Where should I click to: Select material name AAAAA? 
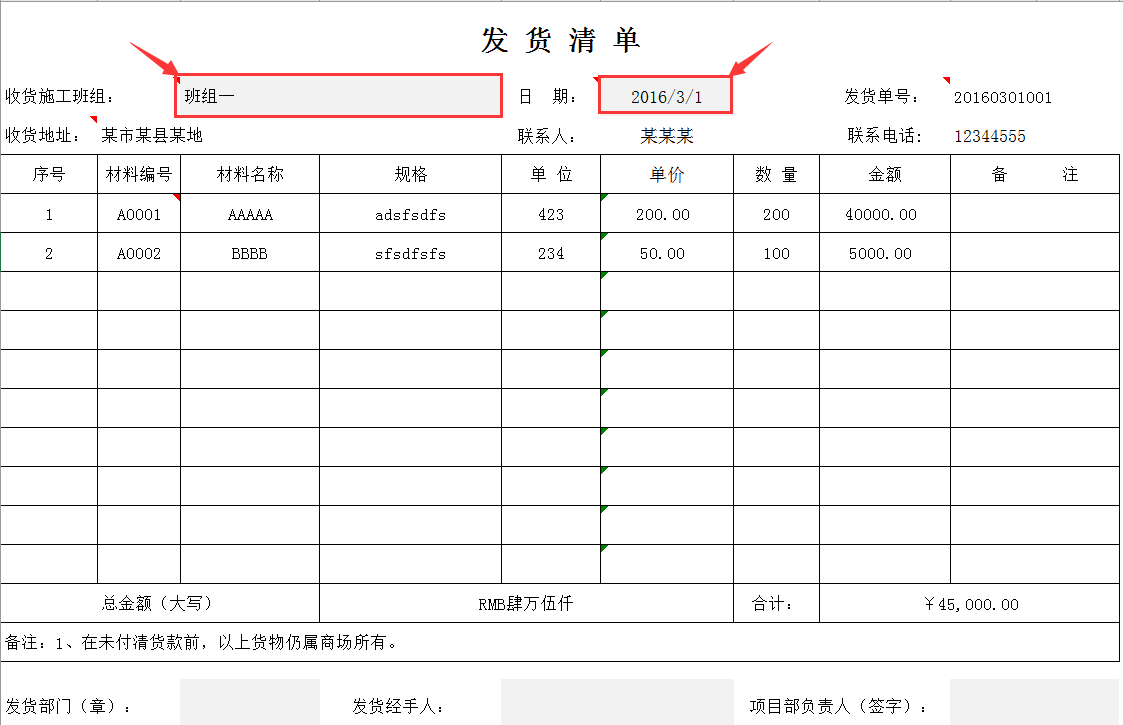250,213
